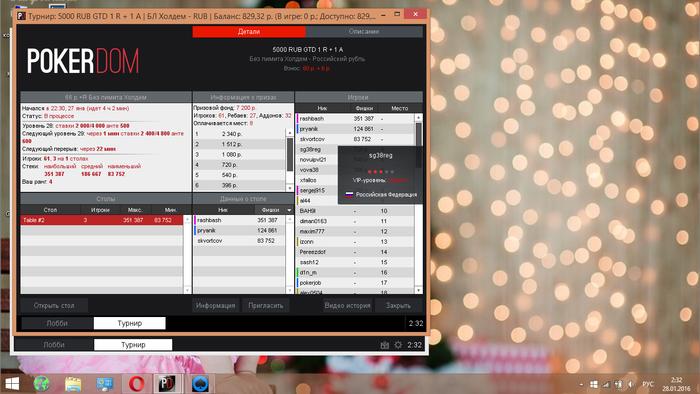This screenshot has height=394, width=700.
Task: Click the players list scroll-down arrow
Action: click(418, 290)
